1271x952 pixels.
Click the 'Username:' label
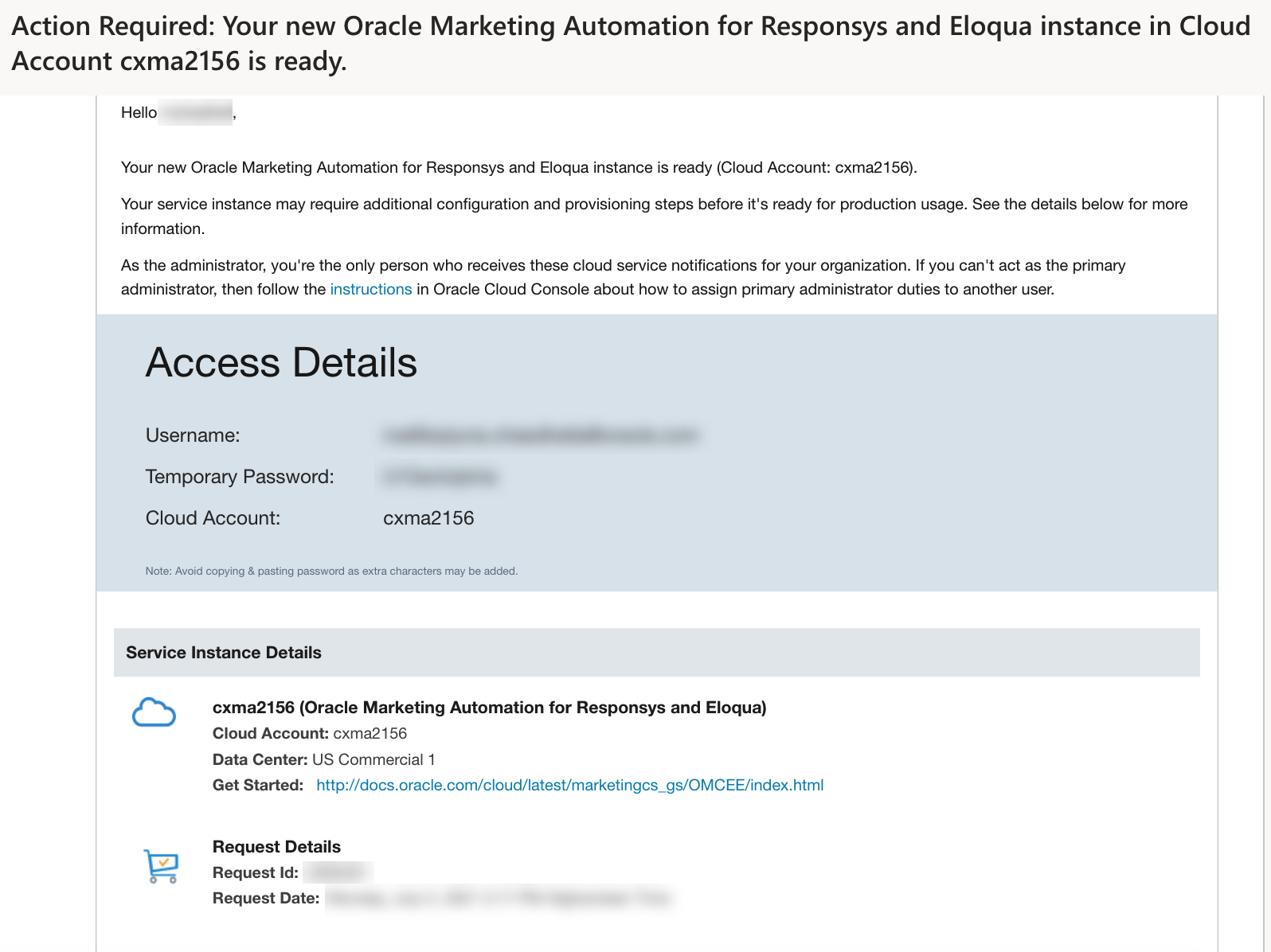tap(193, 435)
